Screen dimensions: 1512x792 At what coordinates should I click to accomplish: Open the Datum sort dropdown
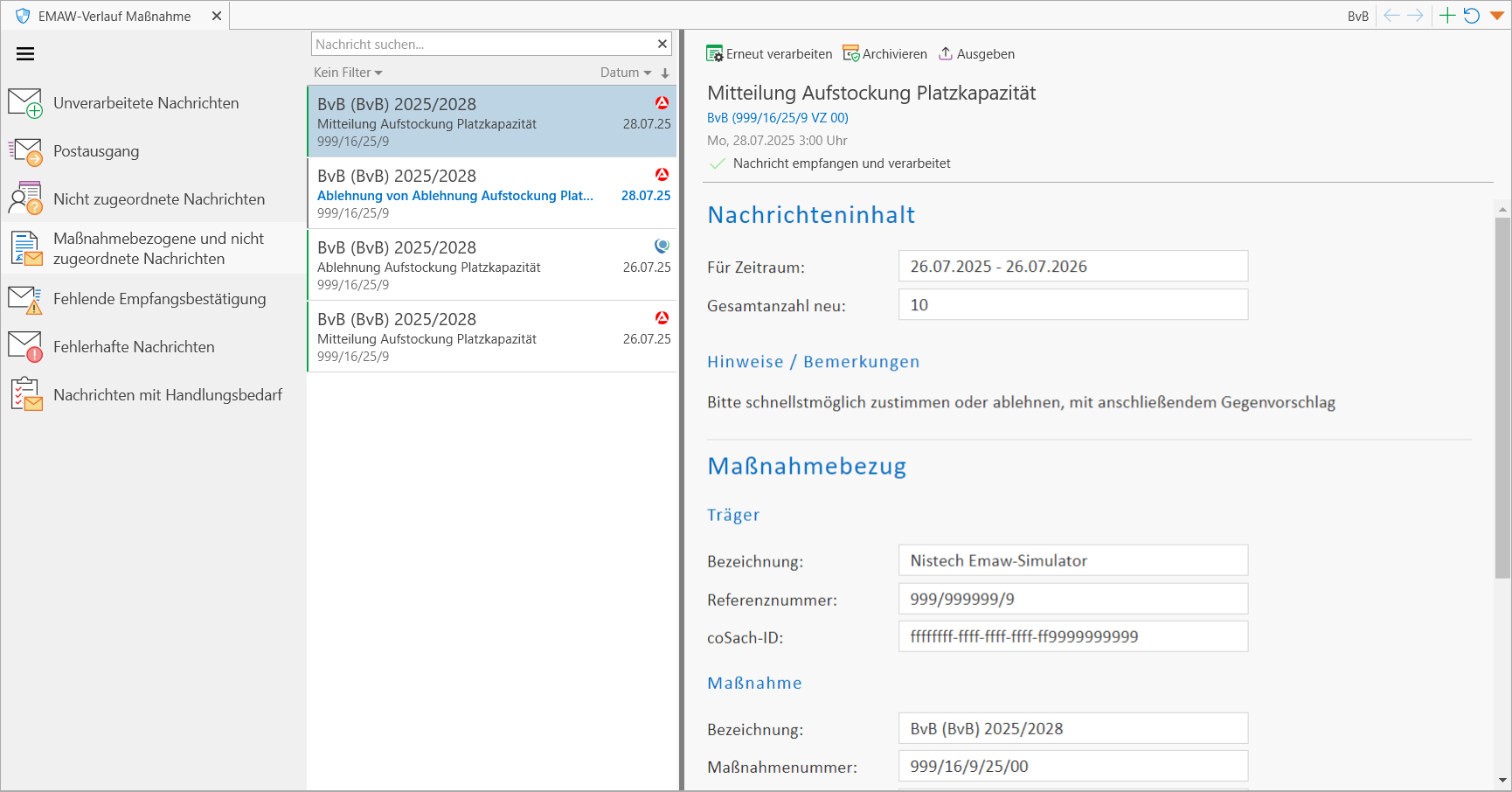click(626, 73)
